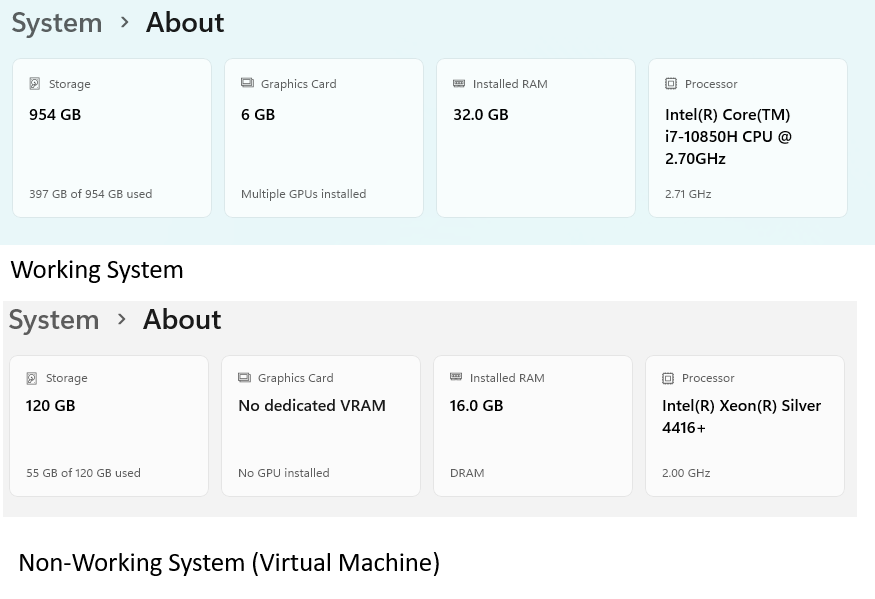Click the Storage icon on the 120 GB card
The width and height of the screenshot is (875, 599).
pyautogui.click(x=32, y=378)
